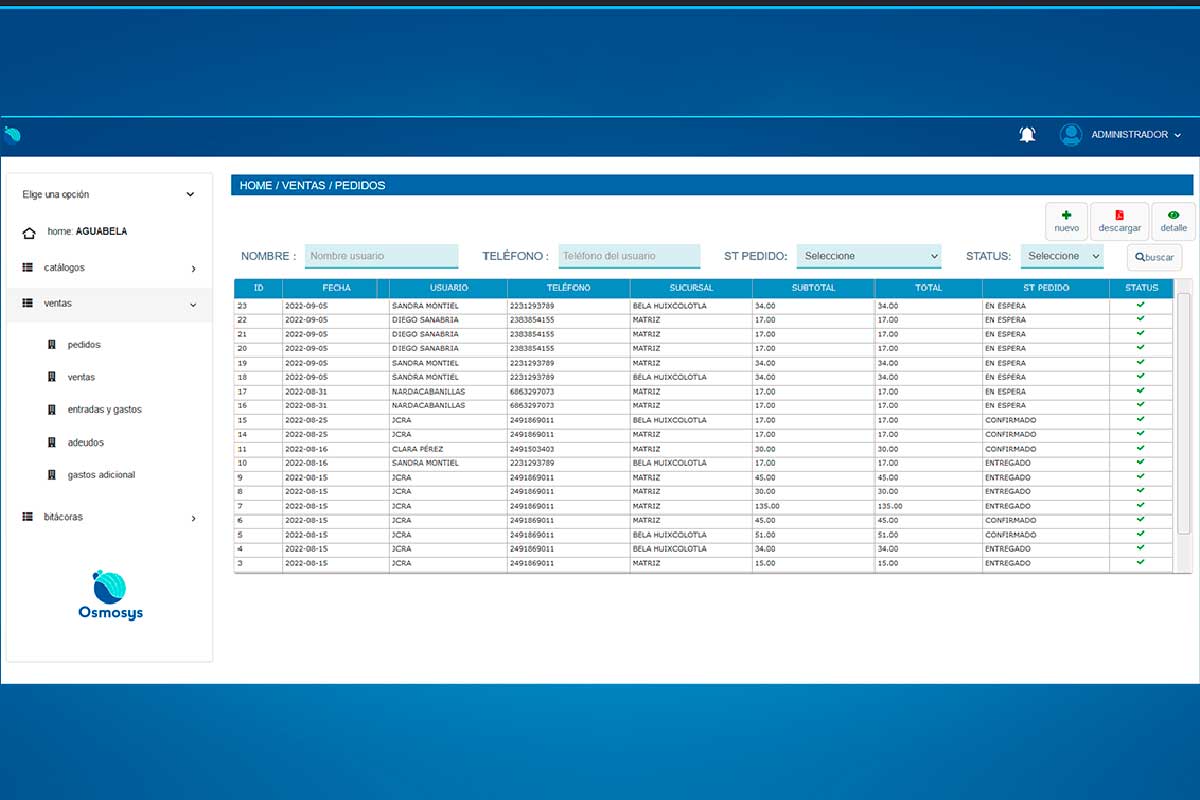Select the 135.00 subtotal cell
Screen dimensions: 1200x800
click(813, 506)
